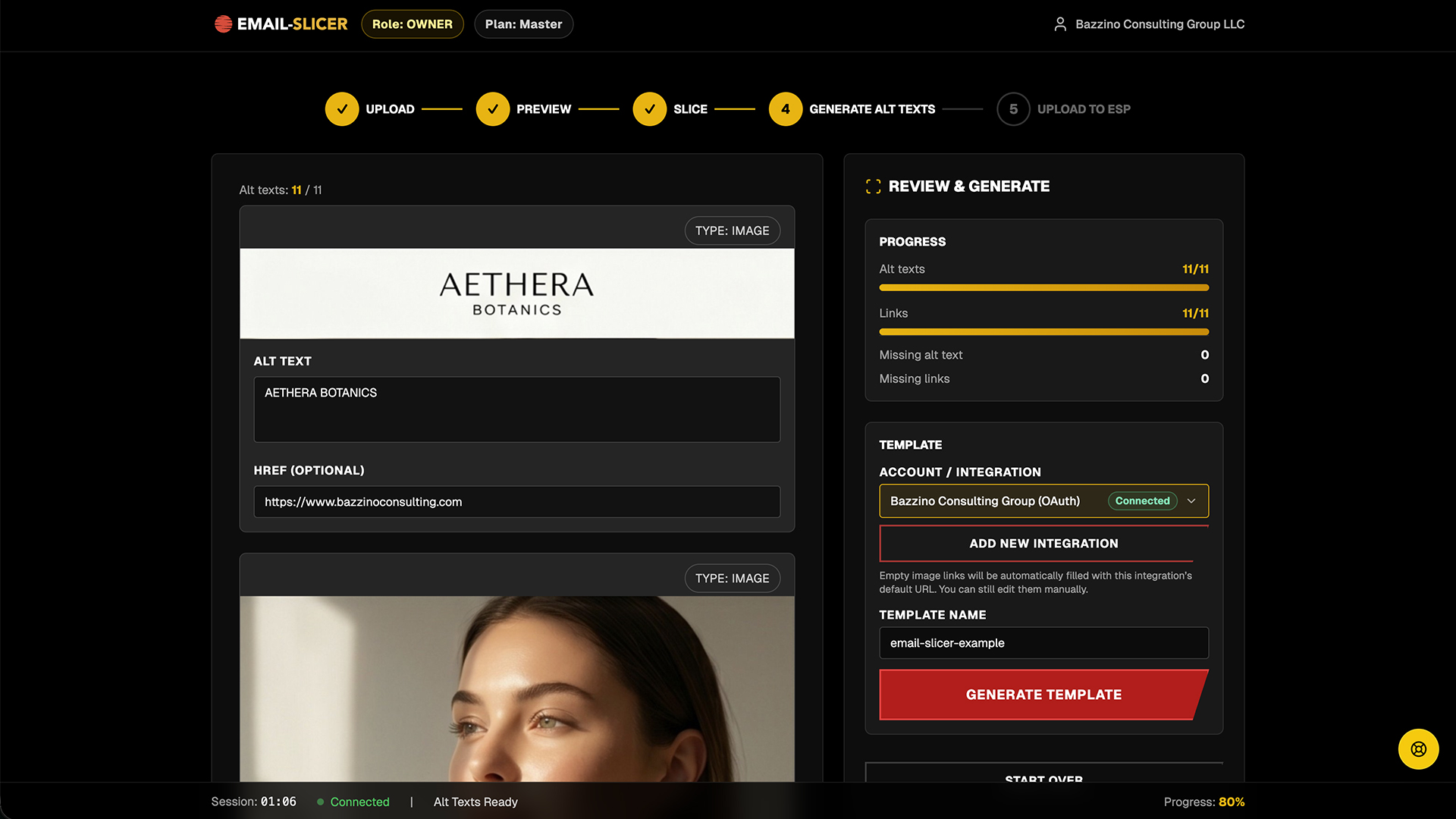The width and height of the screenshot is (1456, 819).
Task: Select the UPLOAD TO ESP step
Action: (1084, 109)
